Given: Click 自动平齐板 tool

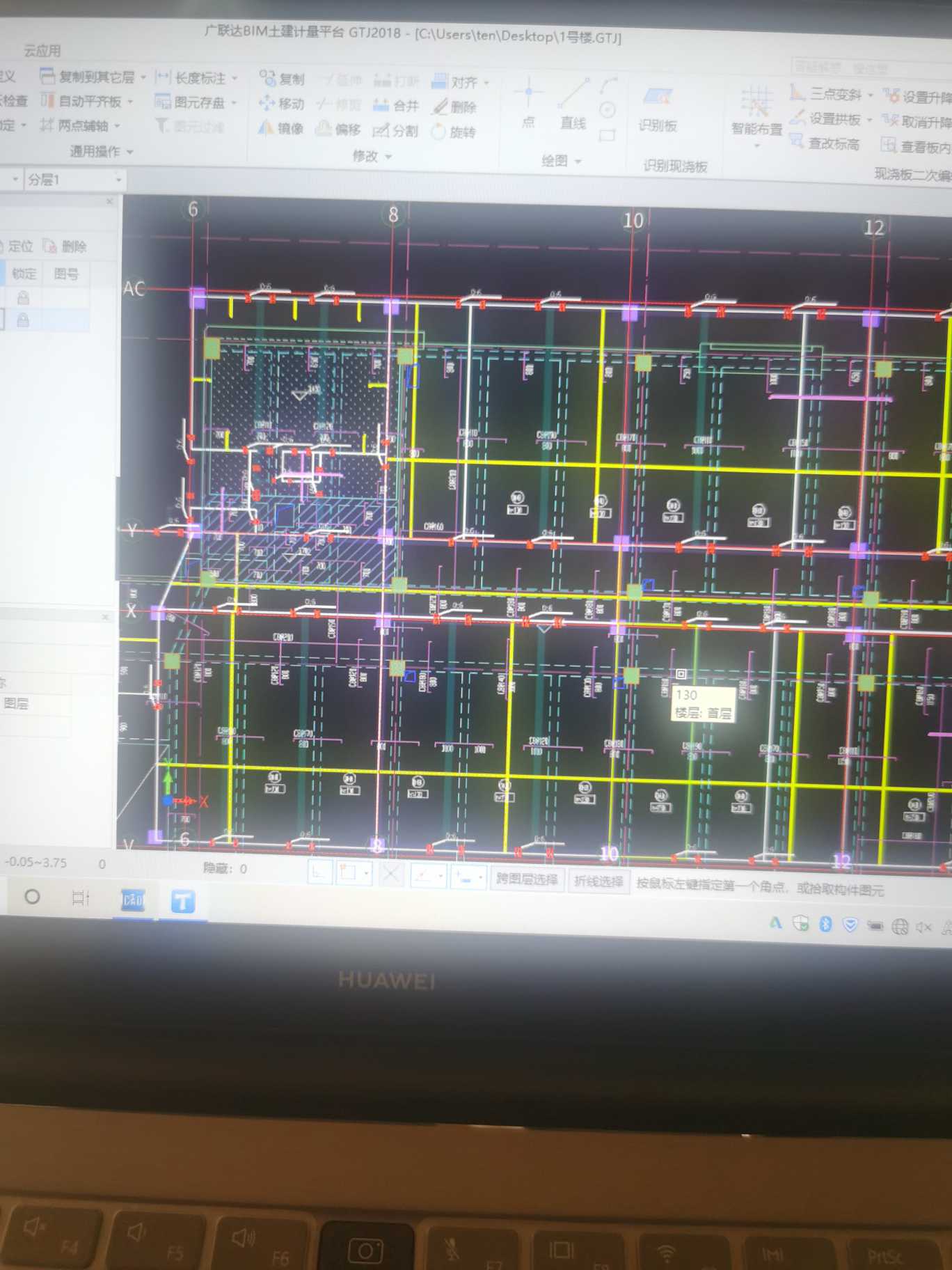Looking at the screenshot, I should (x=81, y=101).
